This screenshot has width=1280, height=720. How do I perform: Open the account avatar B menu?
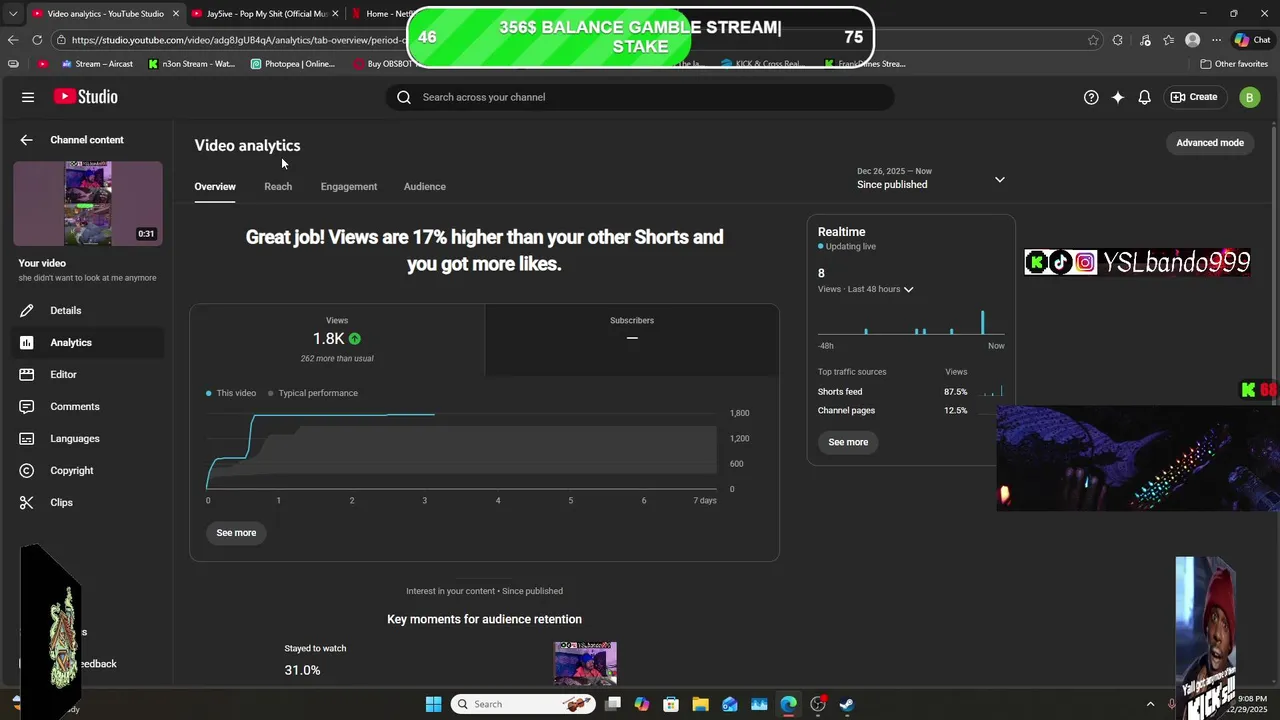pos(1249,97)
